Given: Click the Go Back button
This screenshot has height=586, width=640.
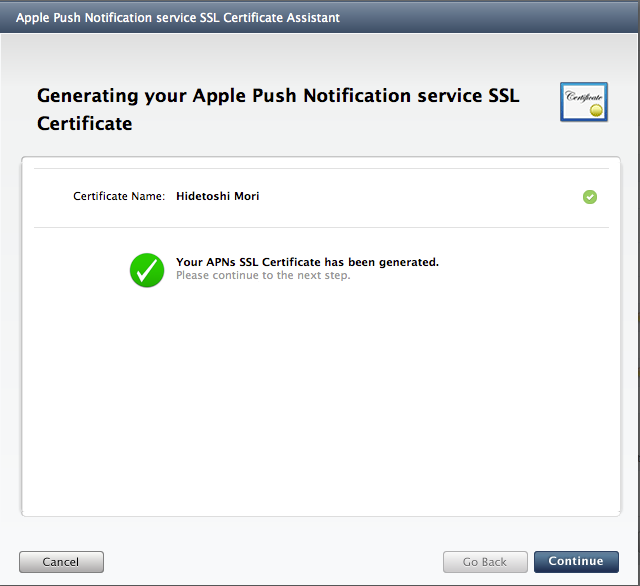Looking at the screenshot, I should click(485, 562).
